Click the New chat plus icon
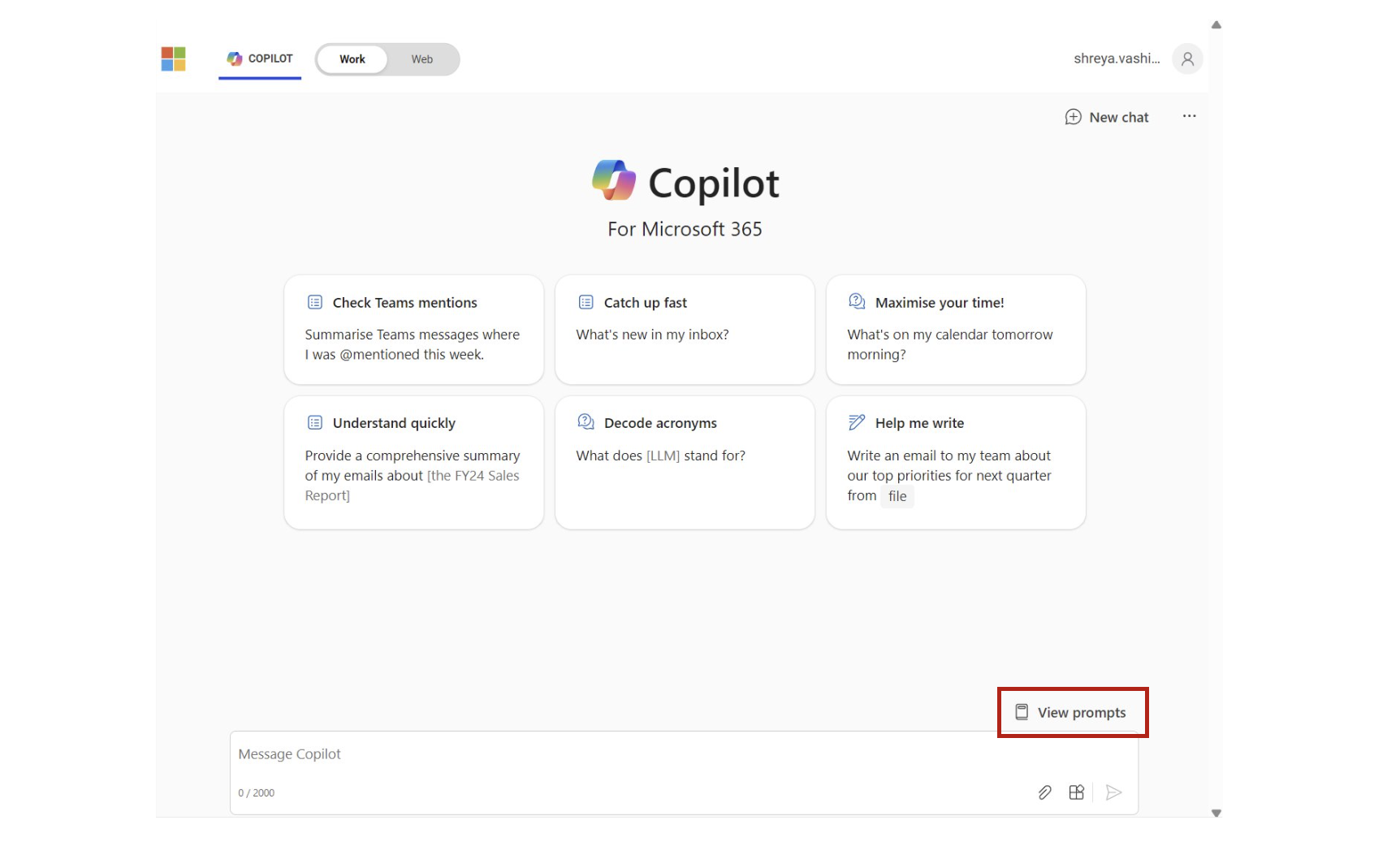 pyautogui.click(x=1073, y=117)
